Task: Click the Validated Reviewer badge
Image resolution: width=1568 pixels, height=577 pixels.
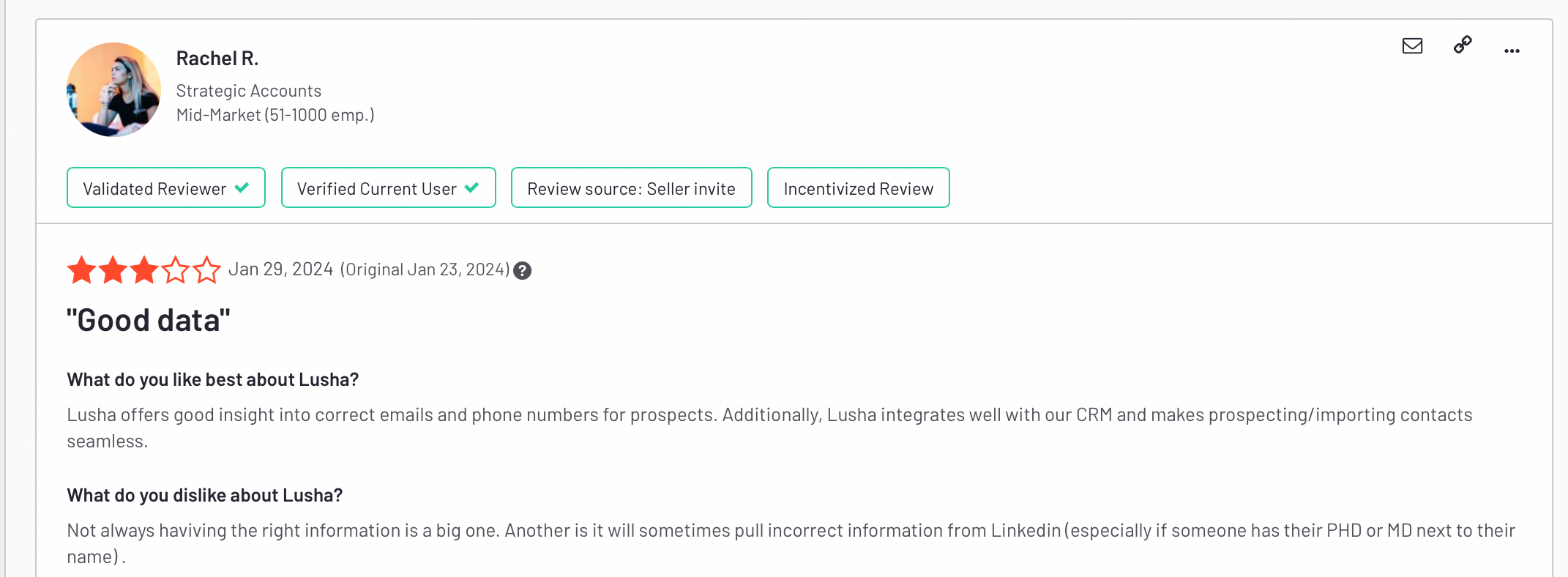Action: point(166,187)
